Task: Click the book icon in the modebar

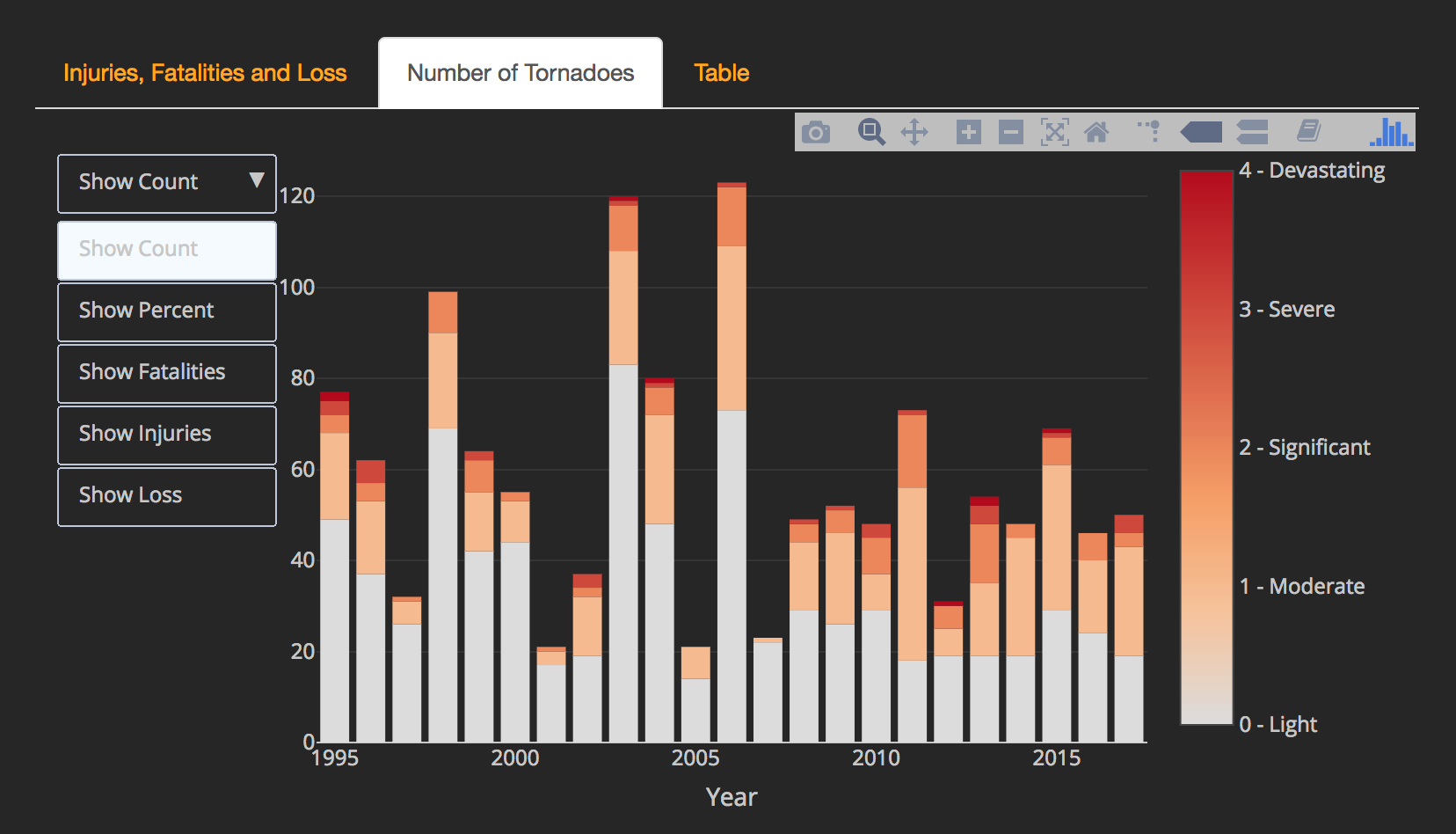Action: click(x=1308, y=132)
